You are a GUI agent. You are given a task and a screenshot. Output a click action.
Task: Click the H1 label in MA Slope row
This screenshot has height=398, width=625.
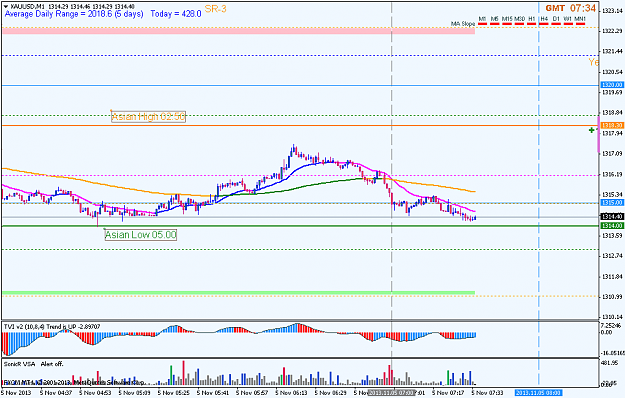(532, 19)
